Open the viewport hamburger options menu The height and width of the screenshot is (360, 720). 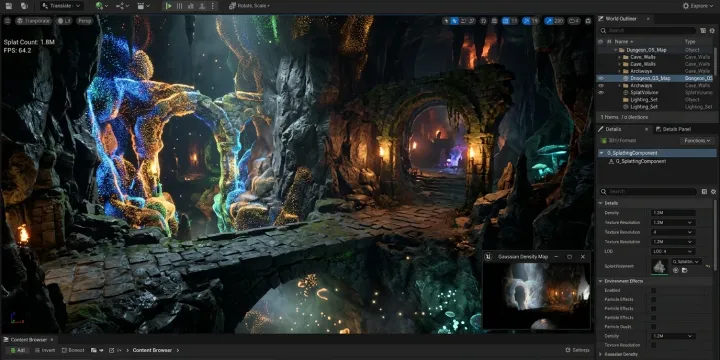click(7, 21)
